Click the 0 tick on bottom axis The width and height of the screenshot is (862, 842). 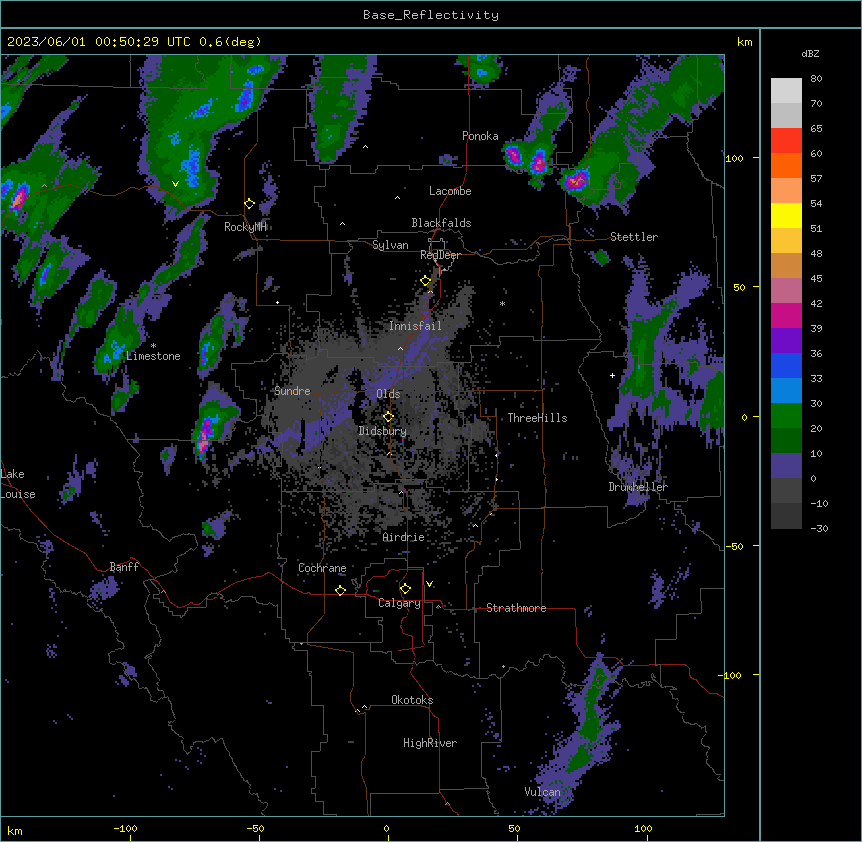coord(386,828)
